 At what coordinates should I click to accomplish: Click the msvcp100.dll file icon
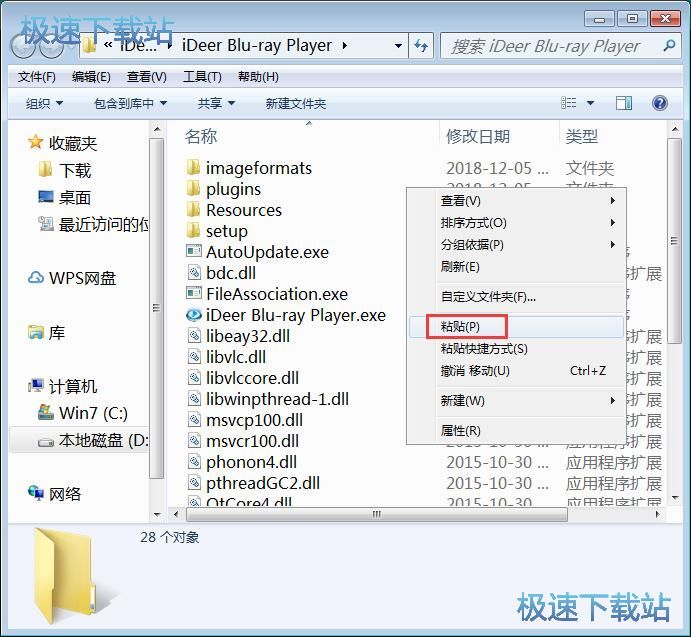tap(194, 420)
